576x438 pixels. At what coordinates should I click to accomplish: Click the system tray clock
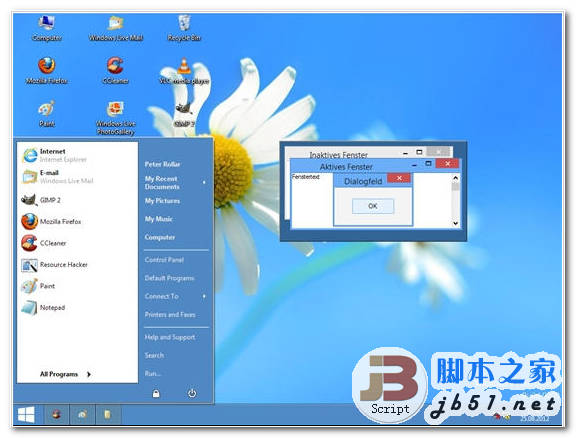click(x=534, y=418)
